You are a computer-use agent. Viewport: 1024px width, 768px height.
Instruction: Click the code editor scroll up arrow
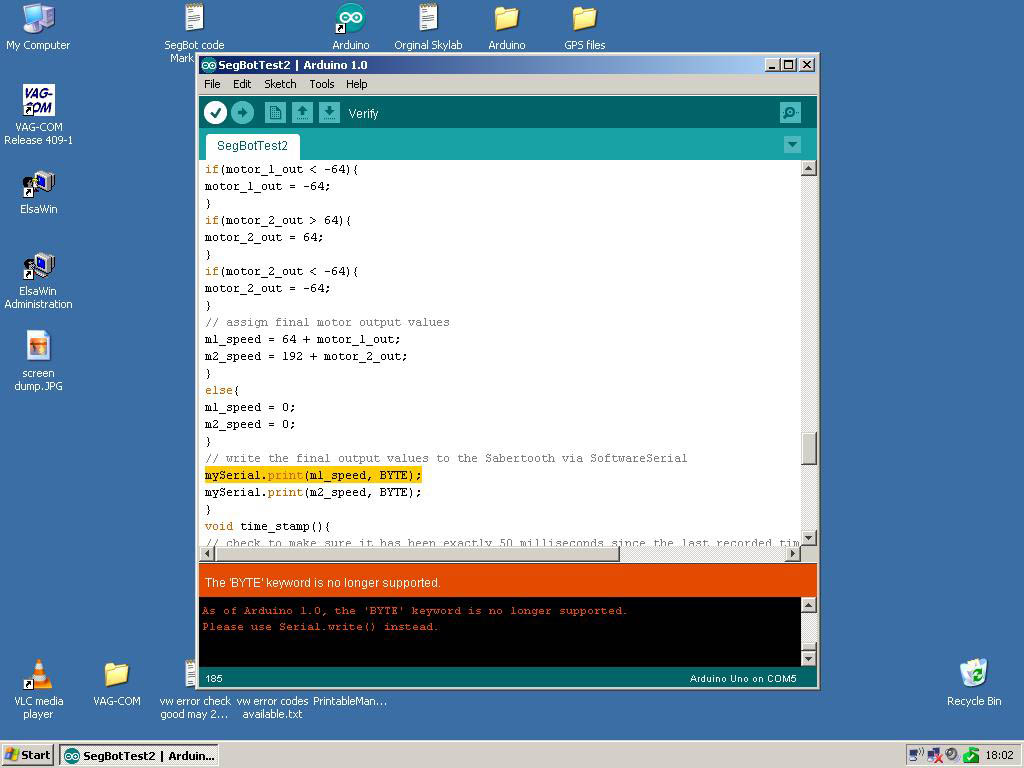[808, 168]
